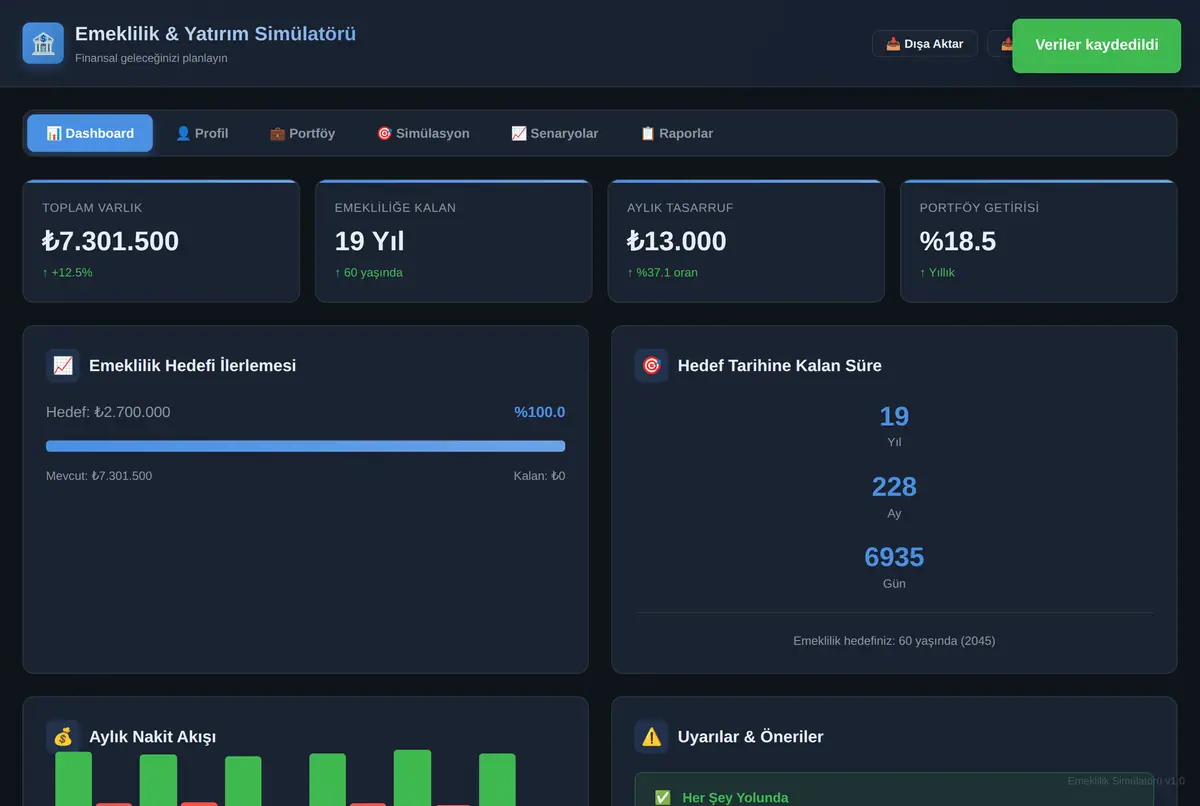Image resolution: width=1200 pixels, height=806 pixels.
Task: Select the Senaryolar tab
Action: 555,133
